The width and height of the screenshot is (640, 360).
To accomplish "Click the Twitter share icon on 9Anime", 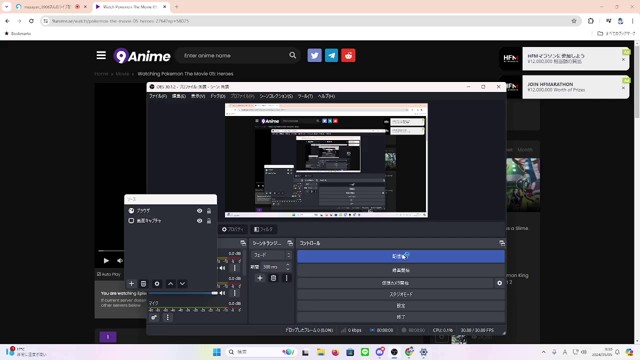I will click(x=314, y=56).
